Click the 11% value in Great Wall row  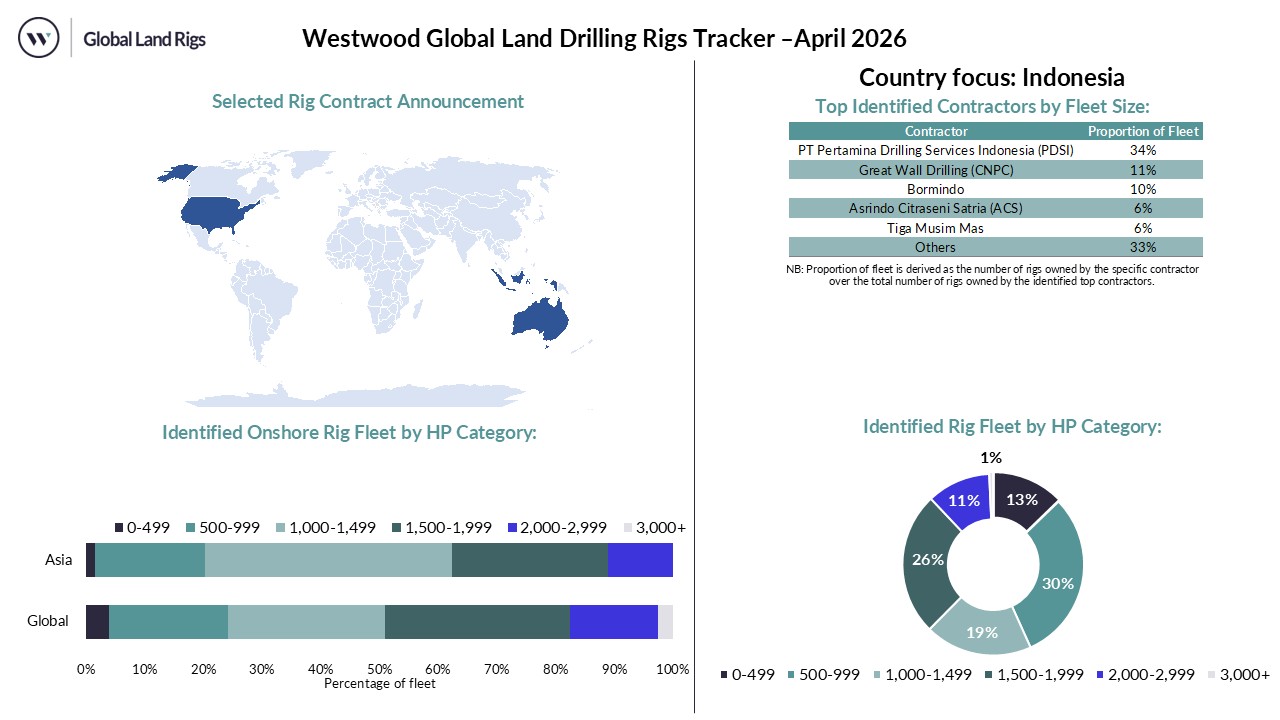pyautogui.click(x=1144, y=170)
